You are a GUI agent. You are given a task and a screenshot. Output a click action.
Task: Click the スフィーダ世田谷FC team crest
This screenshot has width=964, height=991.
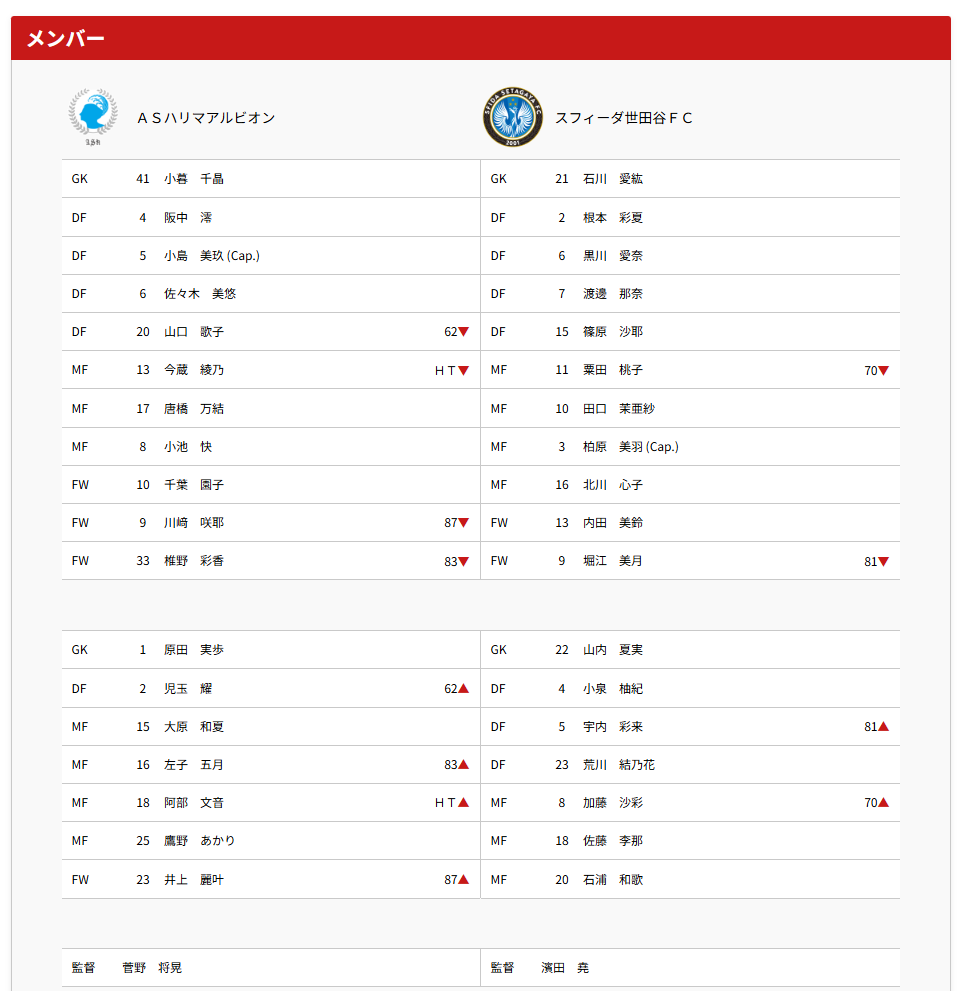coord(512,117)
